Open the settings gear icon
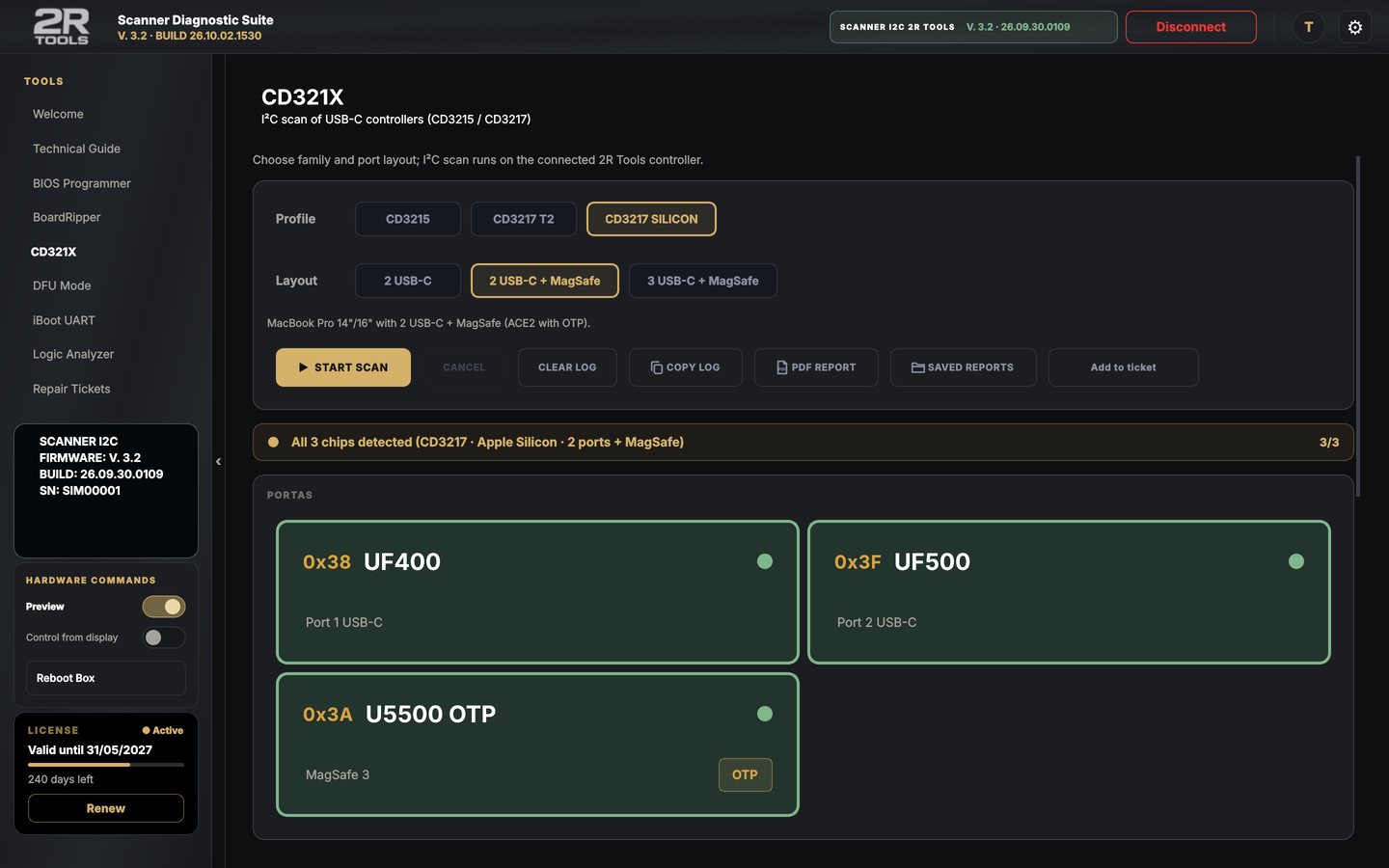The image size is (1389, 868). coord(1355,27)
